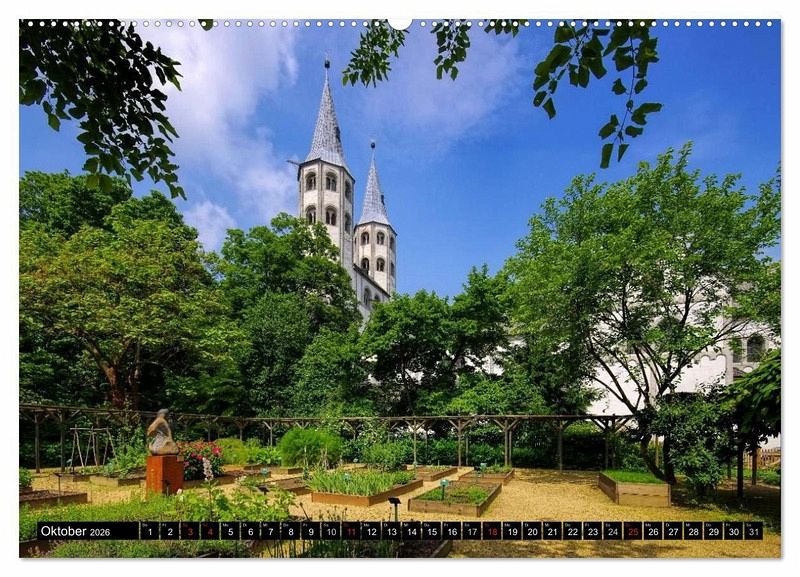Click day 15 in the date row

(431, 531)
